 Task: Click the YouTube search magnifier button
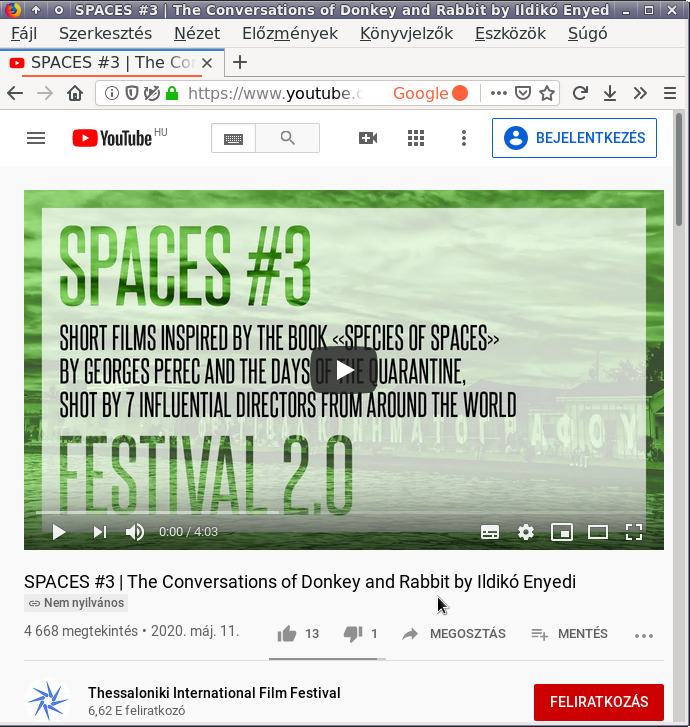click(x=288, y=138)
